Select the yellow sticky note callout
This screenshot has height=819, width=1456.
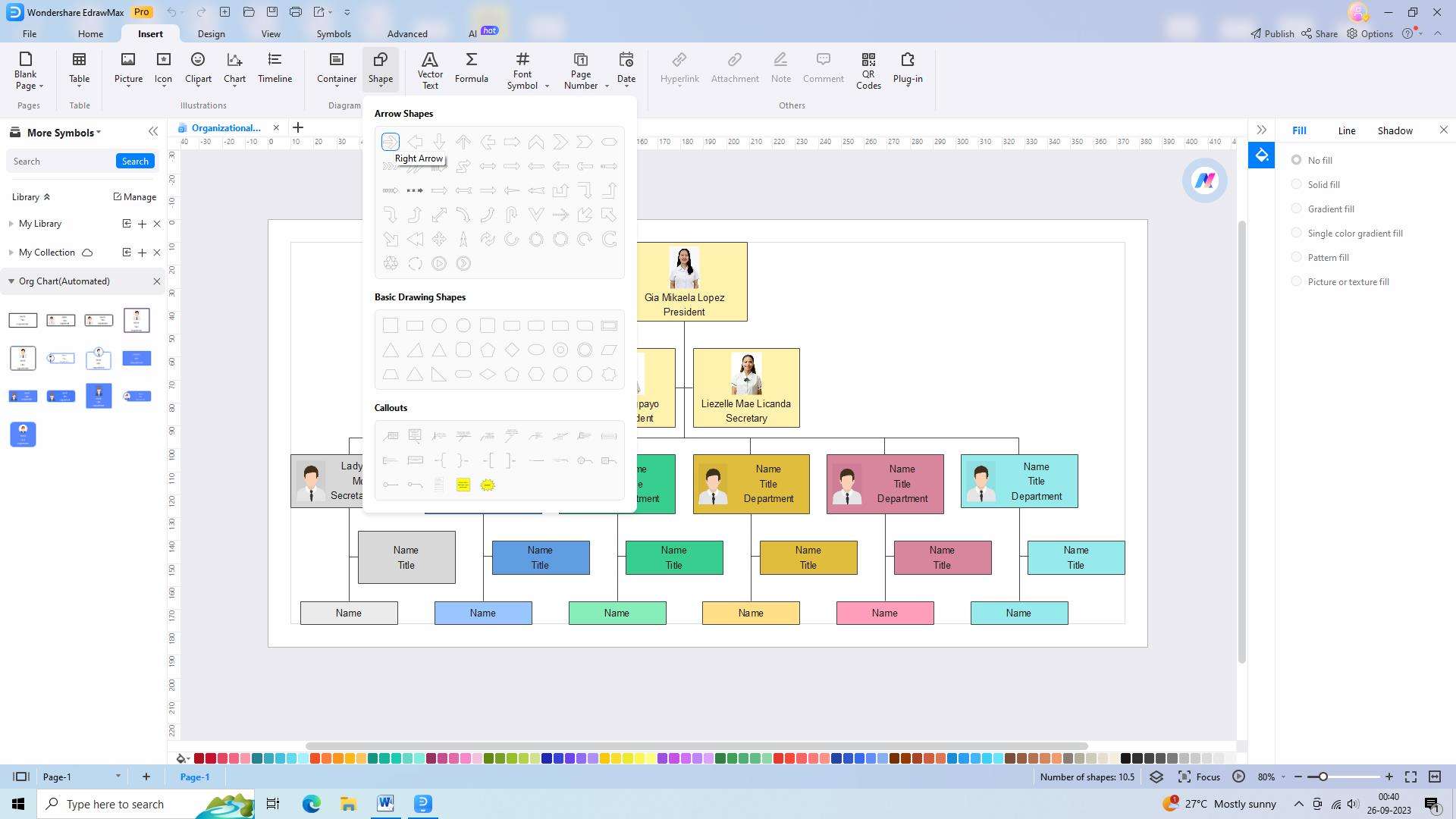[463, 485]
